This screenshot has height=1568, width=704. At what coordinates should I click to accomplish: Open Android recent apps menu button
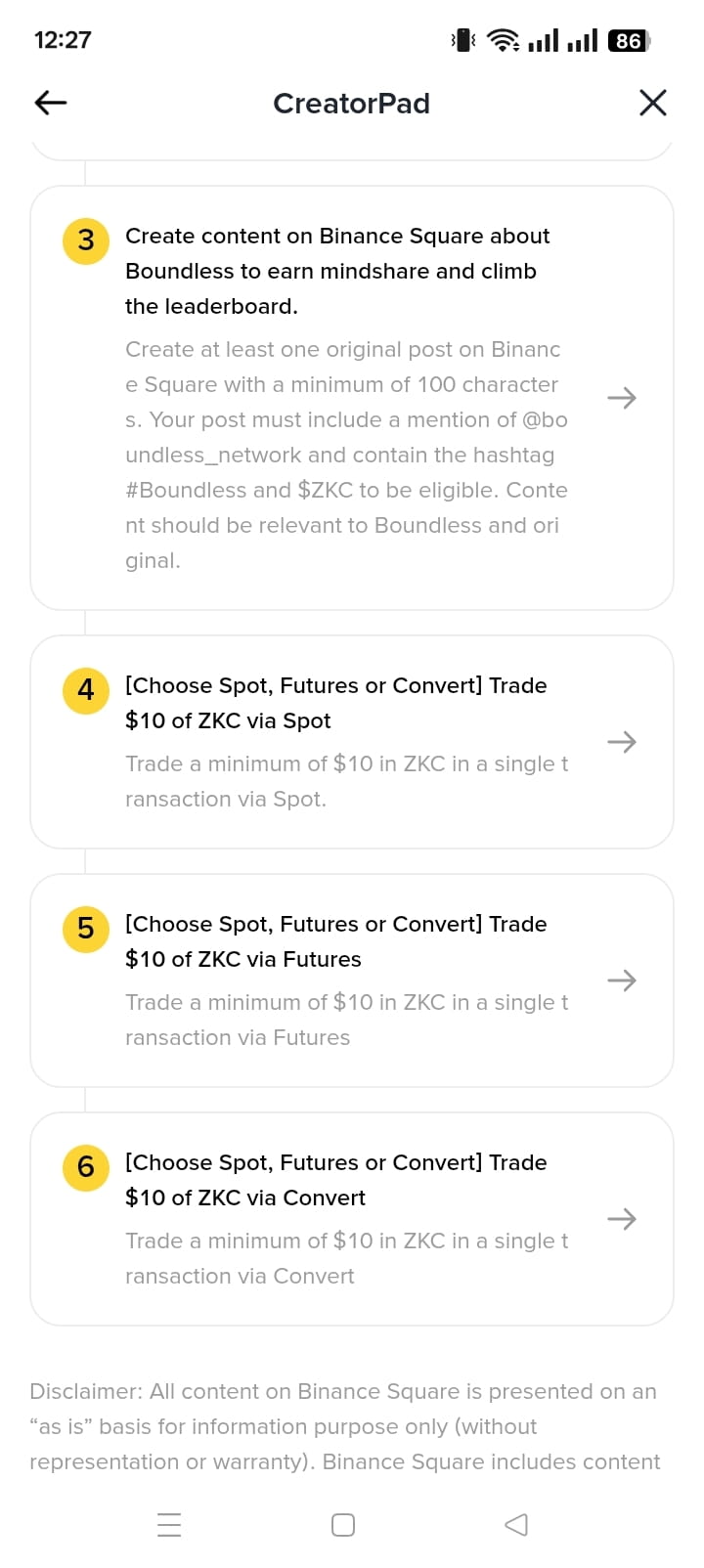pos(169,1525)
